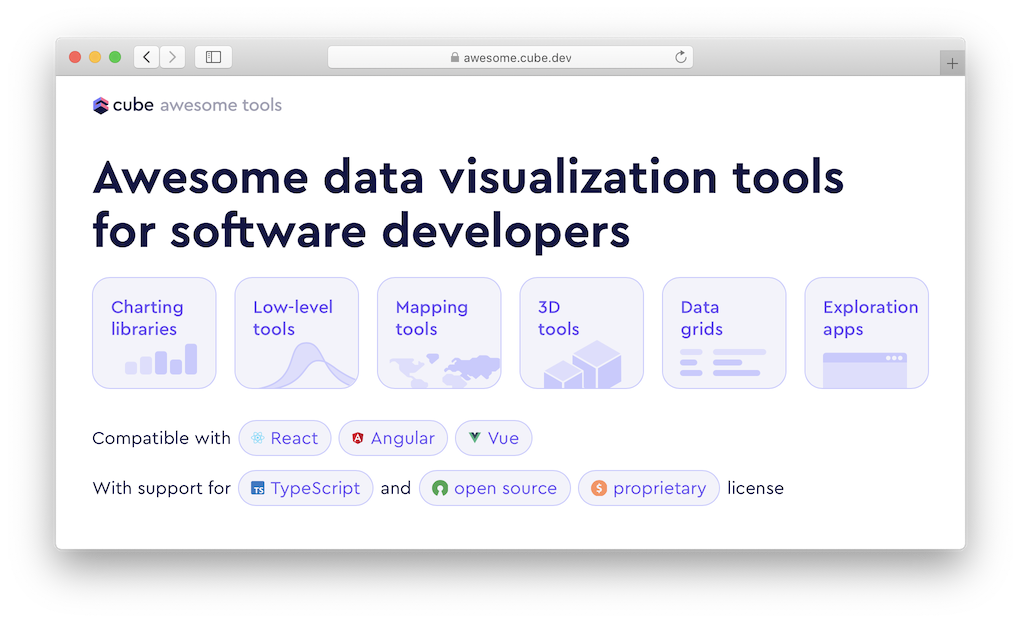The height and width of the screenshot is (623, 1021).
Task: Reload the page with the refresh icon
Action: click(680, 57)
